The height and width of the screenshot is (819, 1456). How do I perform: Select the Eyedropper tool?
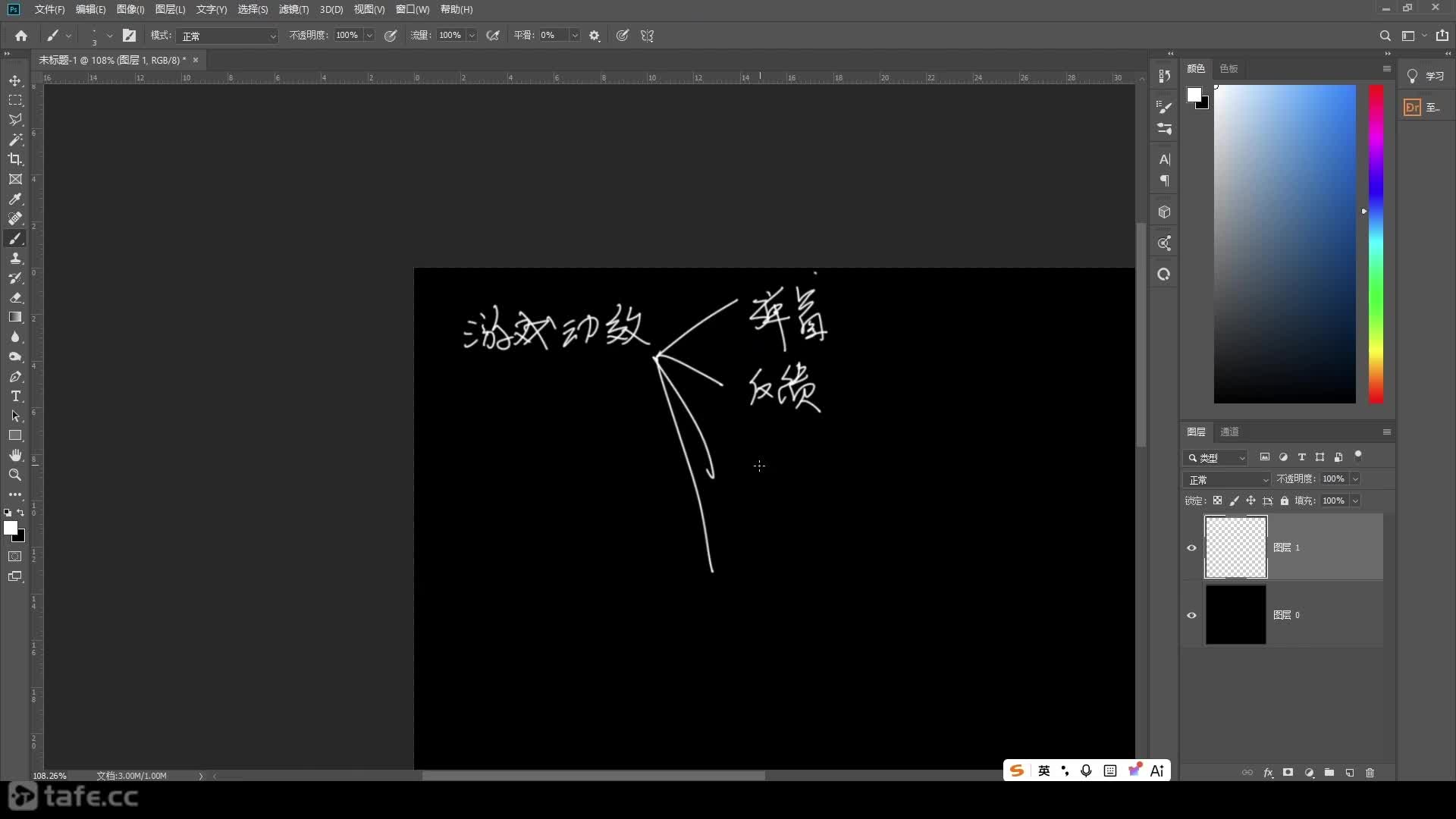pos(15,199)
